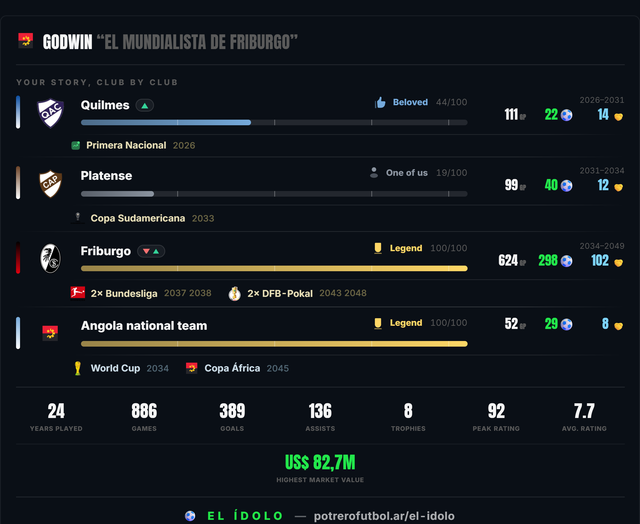Click the 2034–2049 years label
Image resolution: width=640 pixels, height=524 pixels.
pyautogui.click(x=602, y=246)
